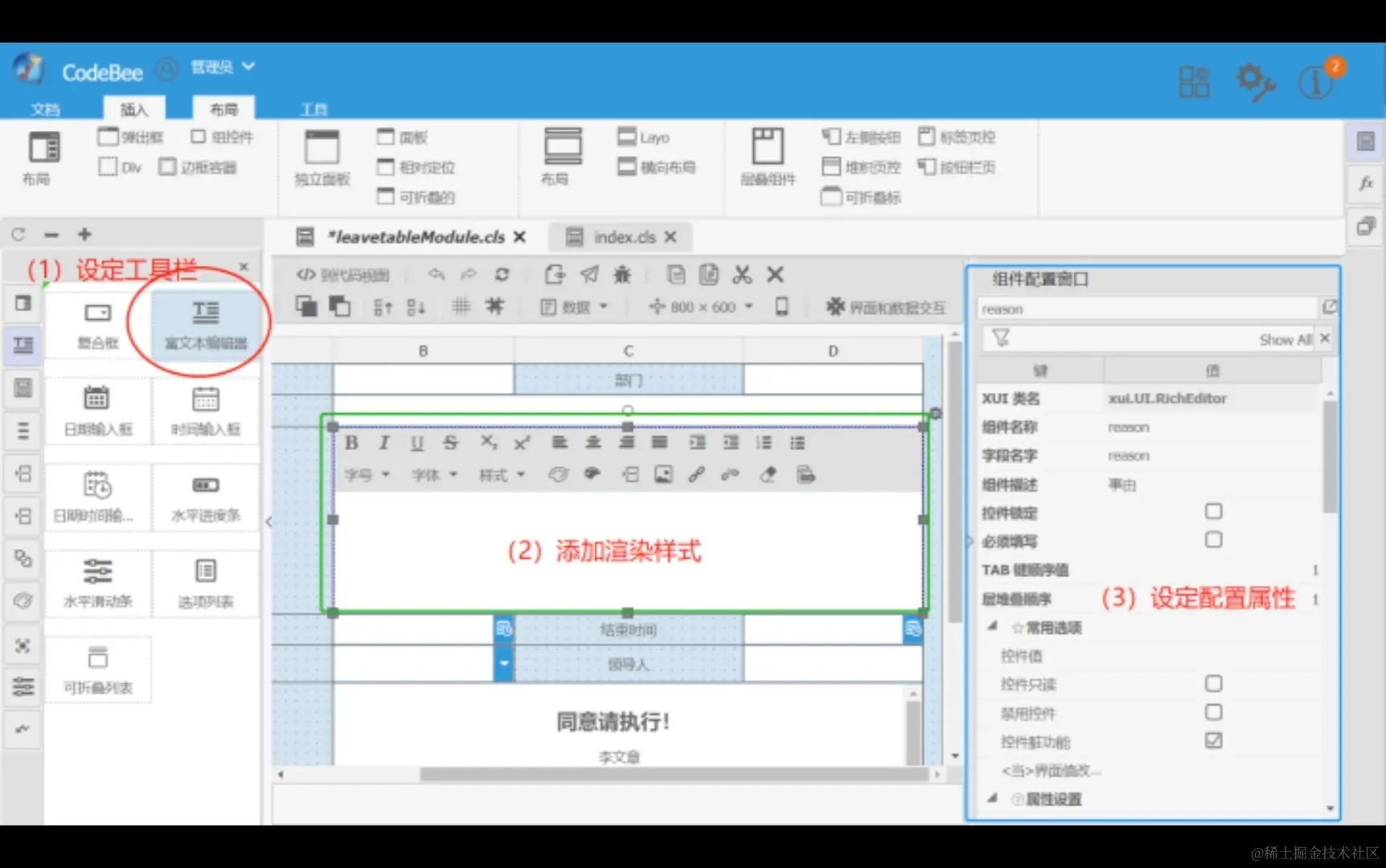This screenshot has width=1386, height=868.
Task: Enable the 控件锁定 checkbox
Action: pos(1213,510)
